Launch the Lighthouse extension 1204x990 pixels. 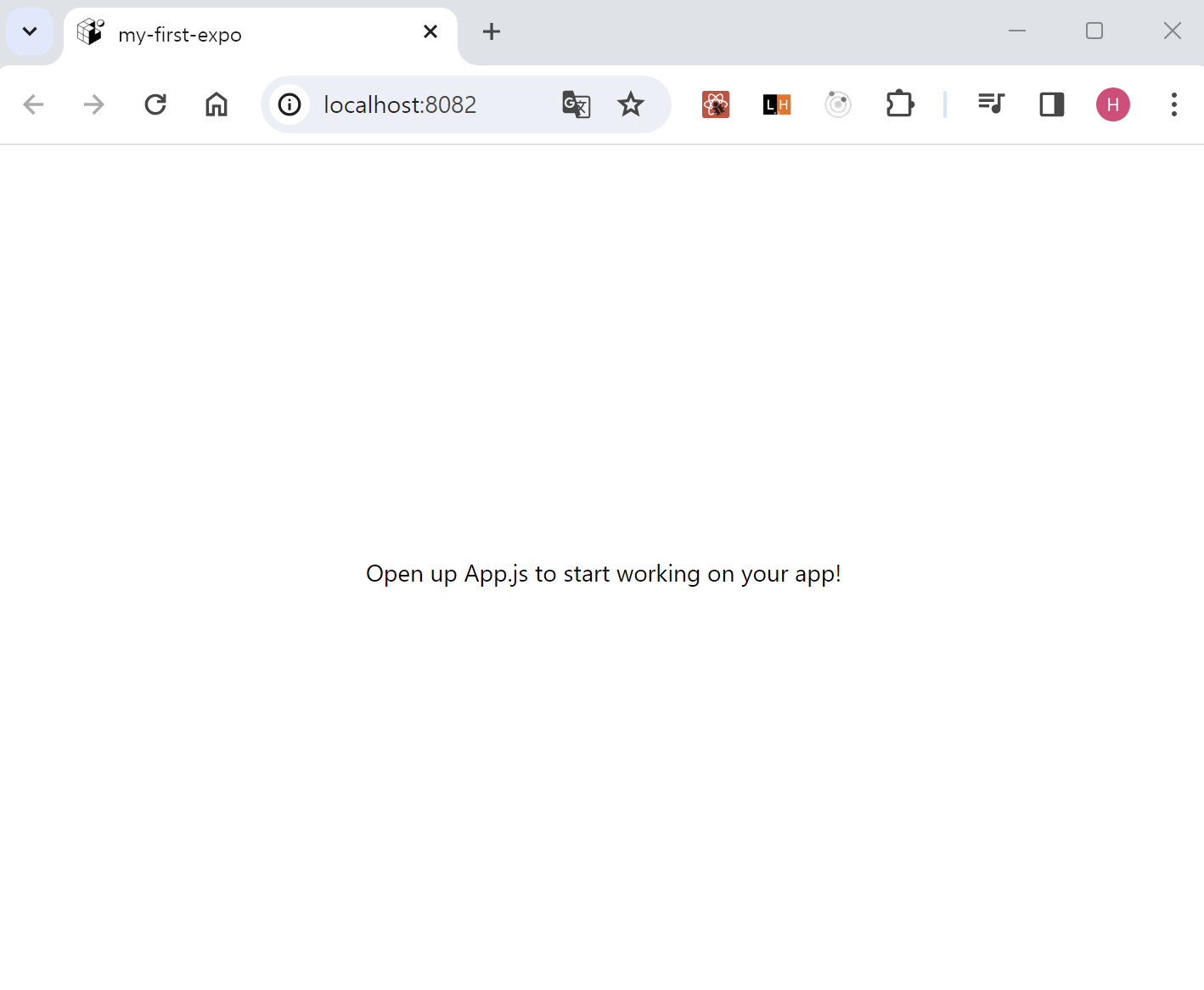[x=775, y=104]
